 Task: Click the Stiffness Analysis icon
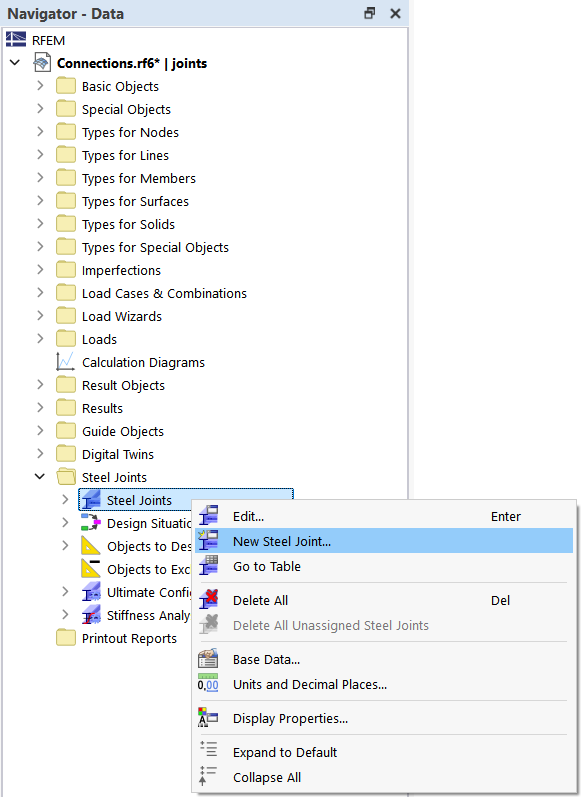[90, 615]
